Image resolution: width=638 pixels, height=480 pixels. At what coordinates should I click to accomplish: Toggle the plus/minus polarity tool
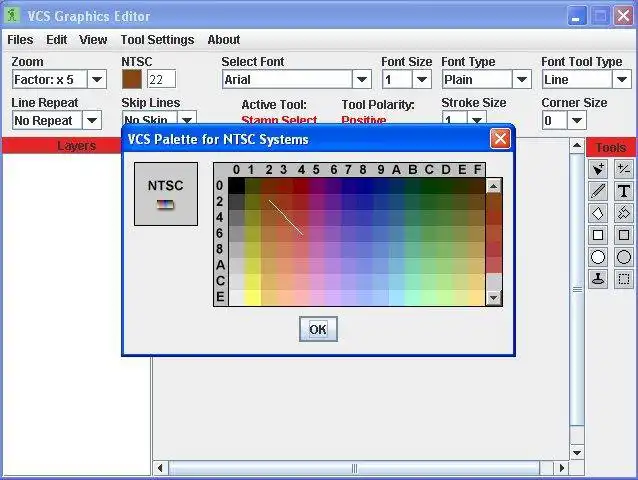(x=624, y=169)
